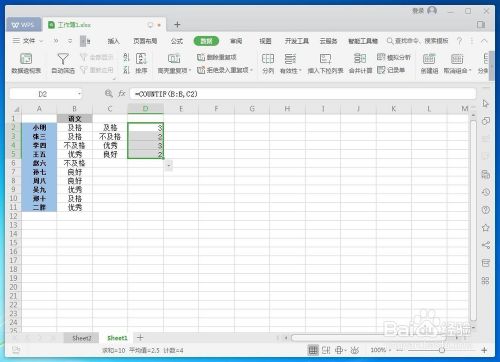
Task: Select the Data (数据) ribbon tab
Action: [x=206, y=41]
